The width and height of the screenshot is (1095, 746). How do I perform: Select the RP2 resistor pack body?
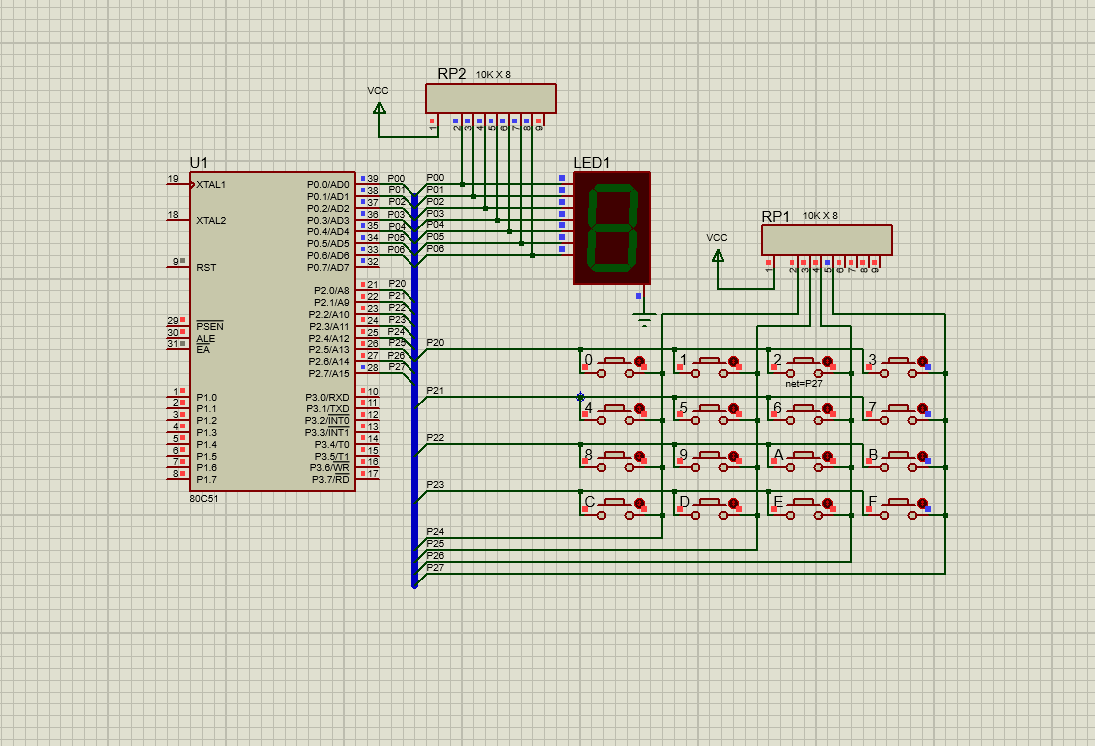(x=491, y=98)
